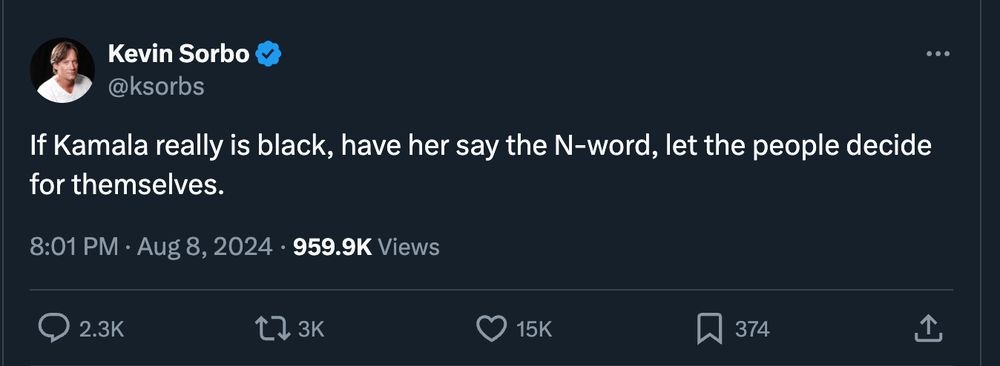Click the 15K likes count

(x=533, y=330)
